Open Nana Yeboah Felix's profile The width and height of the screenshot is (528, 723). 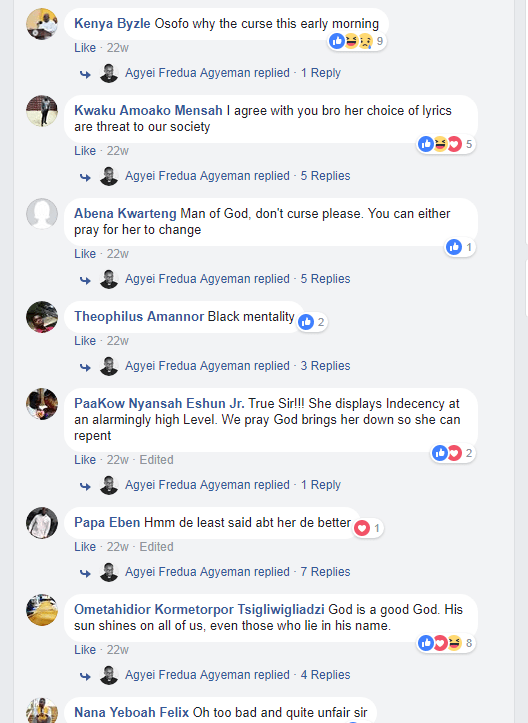[x=131, y=712]
